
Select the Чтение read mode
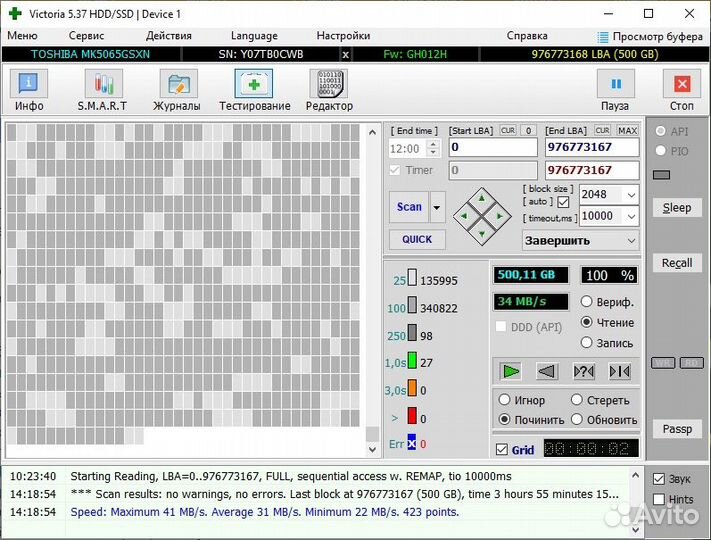tap(586, 322)
